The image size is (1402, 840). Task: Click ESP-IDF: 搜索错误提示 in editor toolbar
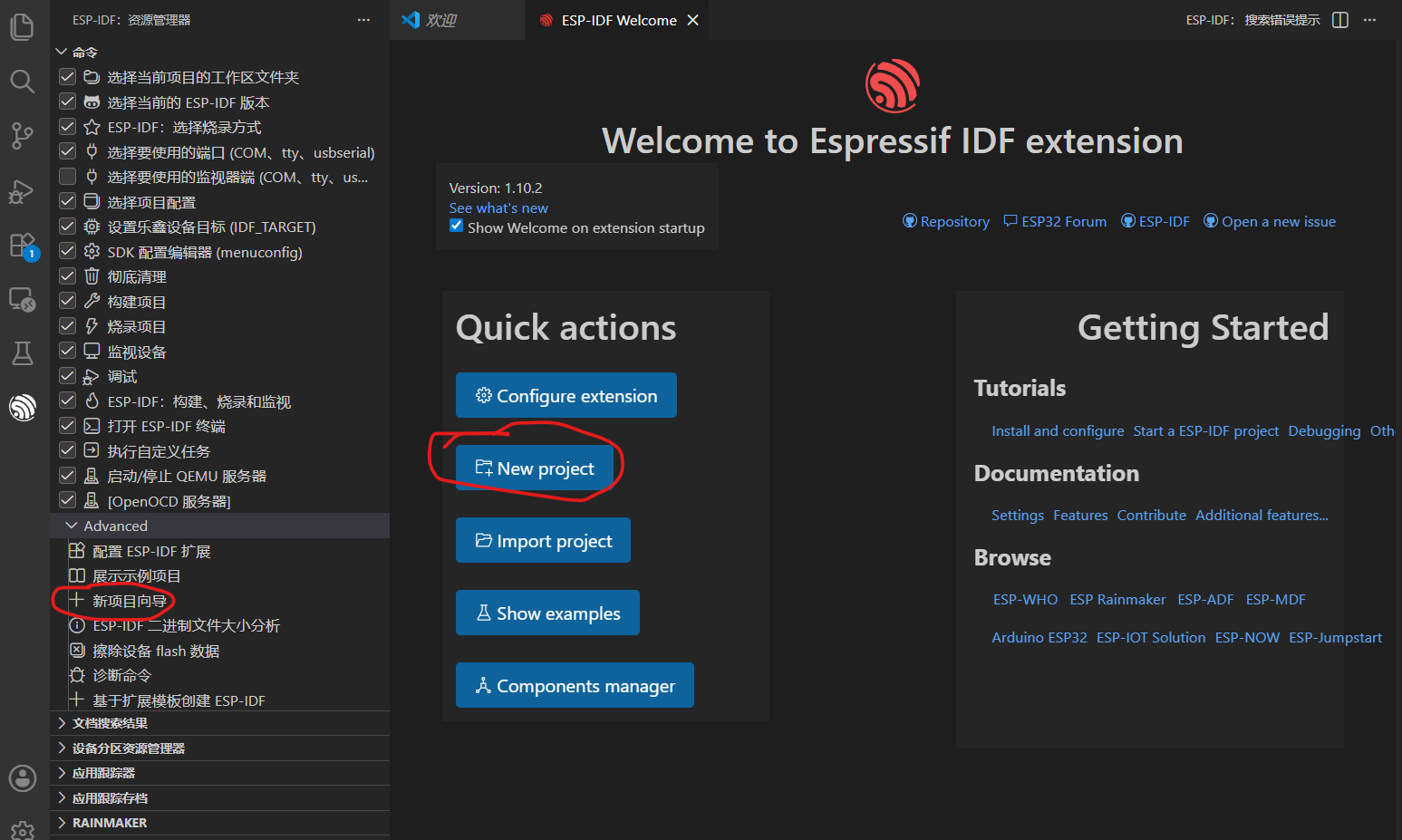coord(1252,20)
